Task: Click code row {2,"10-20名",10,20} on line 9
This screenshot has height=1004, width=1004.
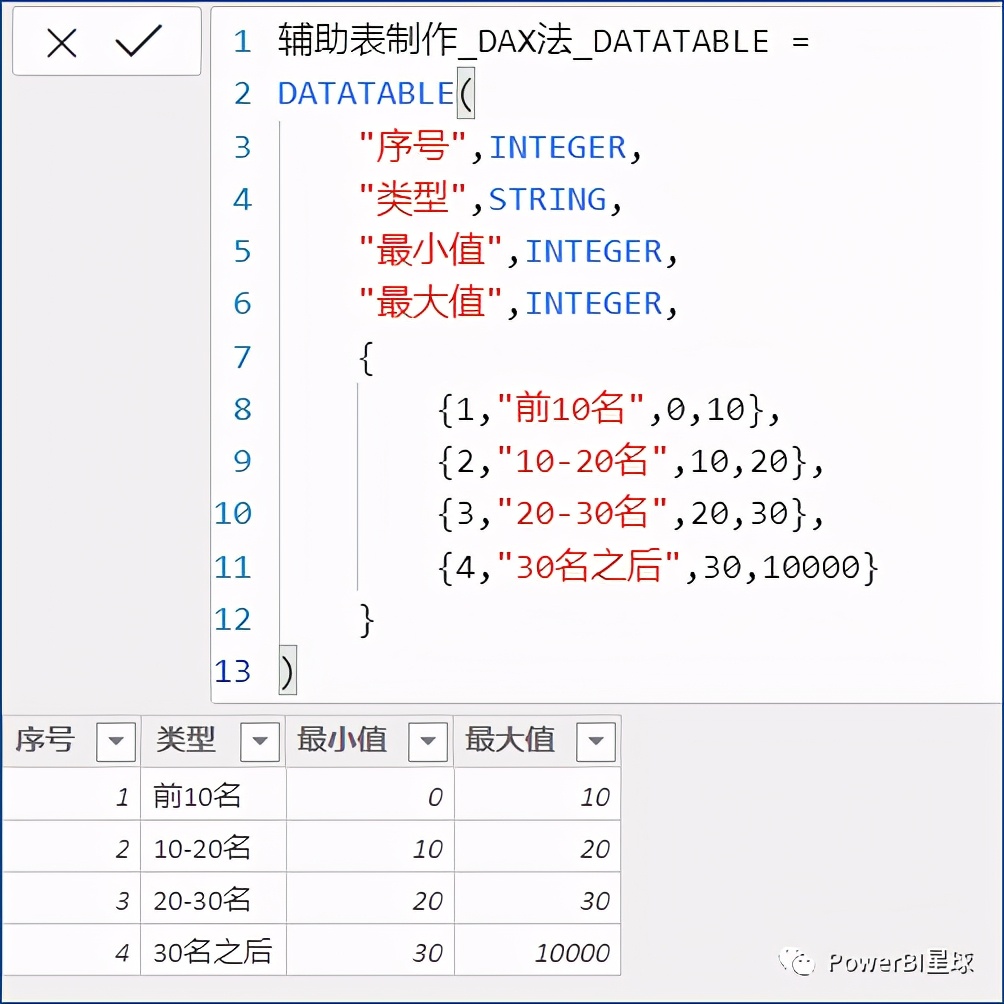Action: 630,462
